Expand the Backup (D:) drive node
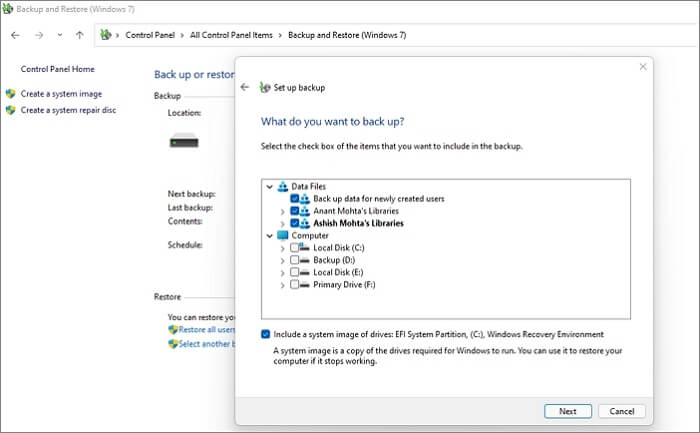Image resolution: width=700 pixels, height=433 pixels. click(282, 260)
